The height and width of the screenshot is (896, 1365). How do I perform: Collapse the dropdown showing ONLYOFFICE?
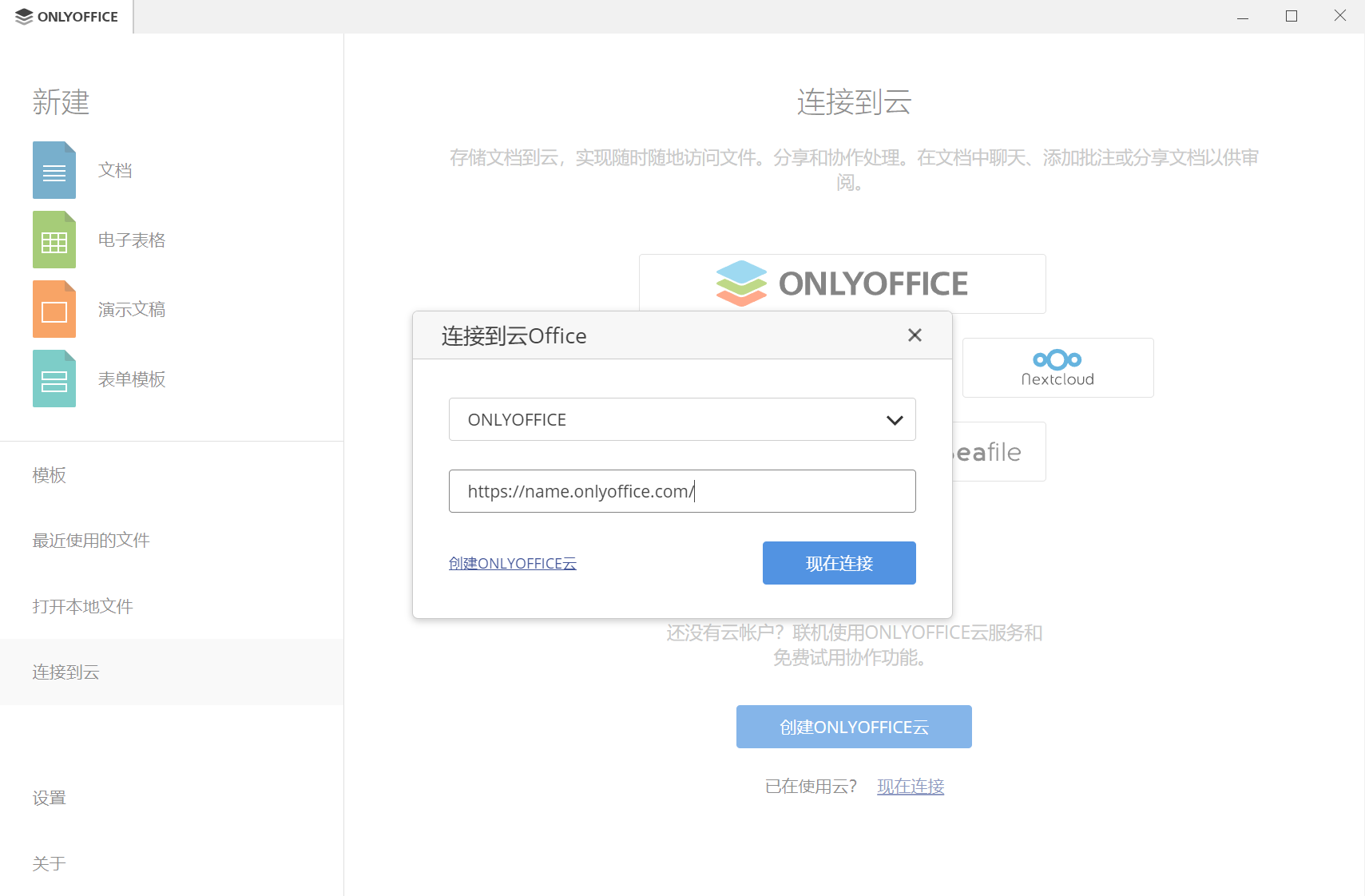point(893,419)
